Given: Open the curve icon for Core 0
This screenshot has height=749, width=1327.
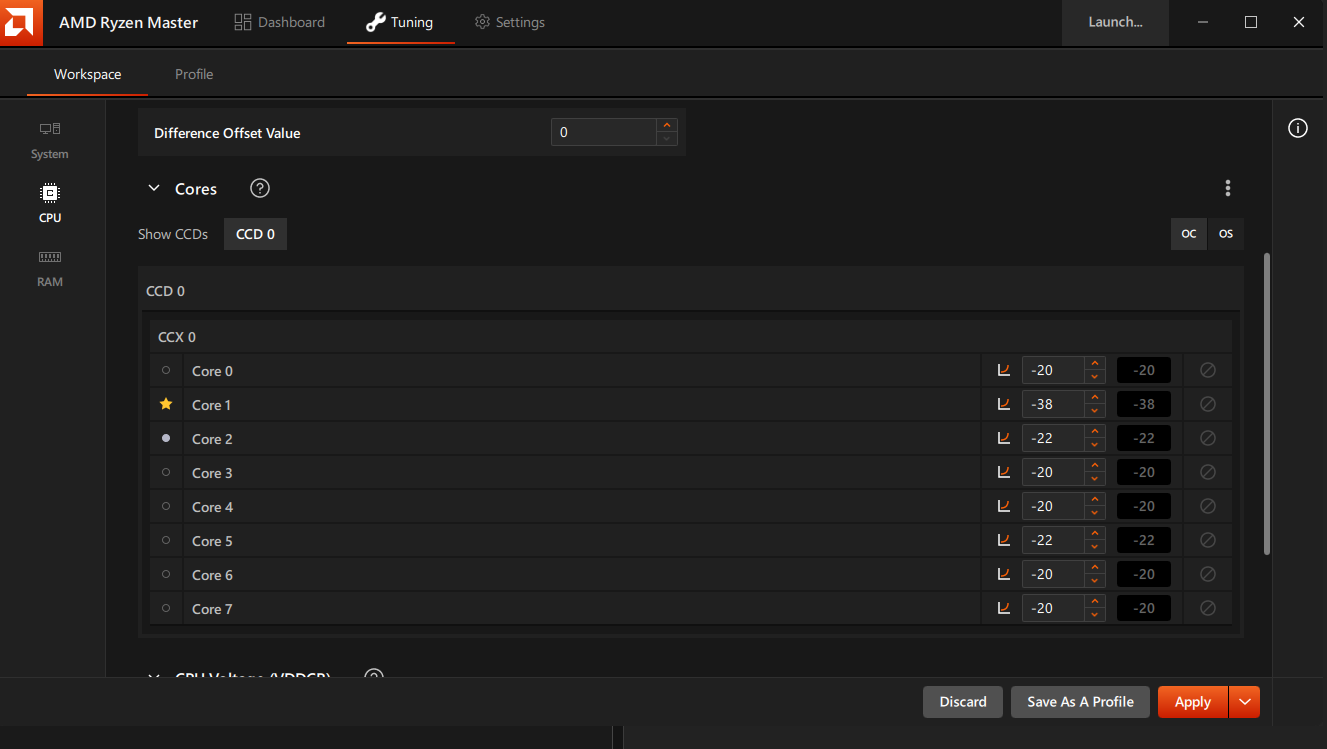Looking at the screenshot, I should click(1004, 370).
